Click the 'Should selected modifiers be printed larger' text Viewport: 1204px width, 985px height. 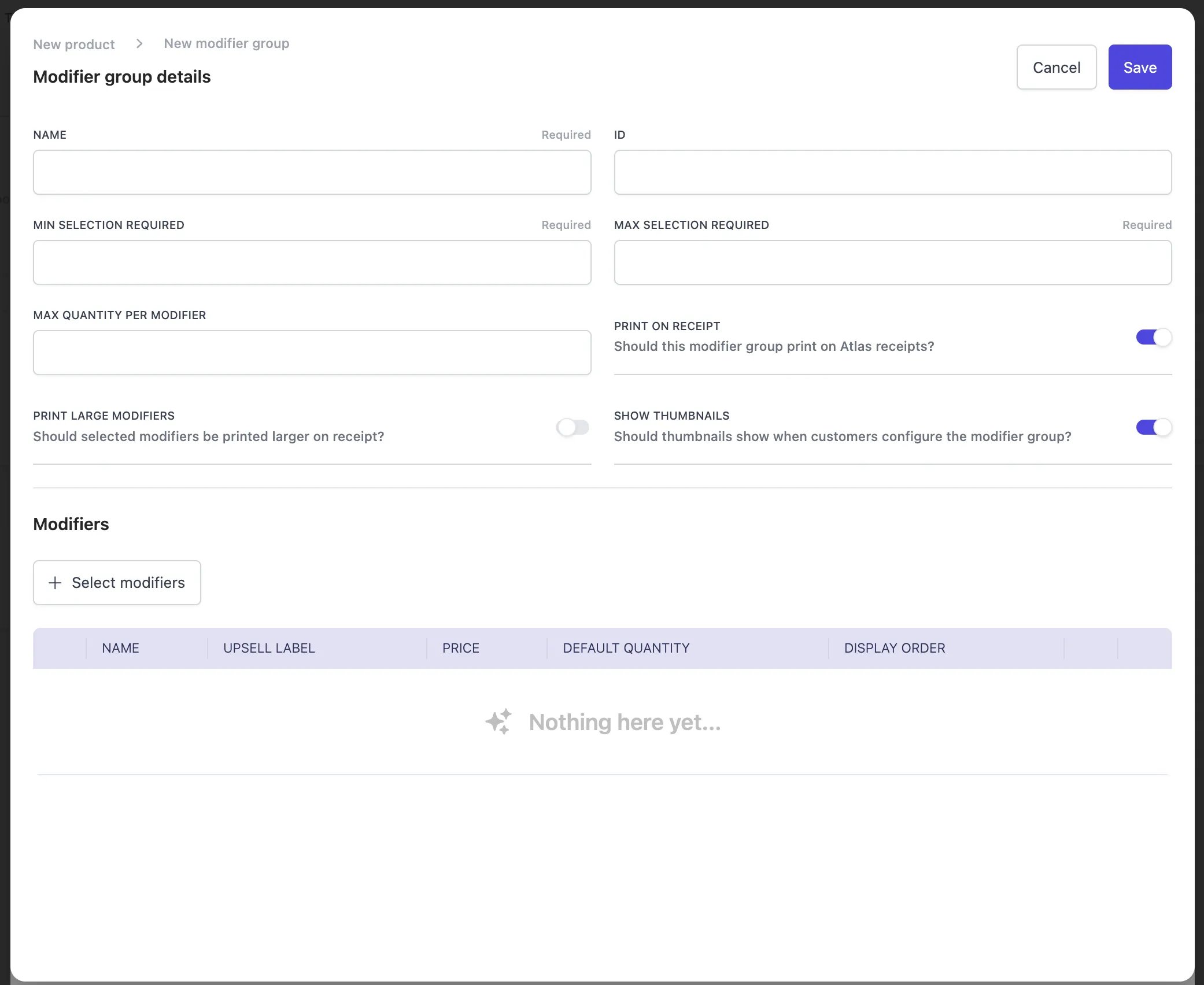pyautogui.click(x=209, y=436)
